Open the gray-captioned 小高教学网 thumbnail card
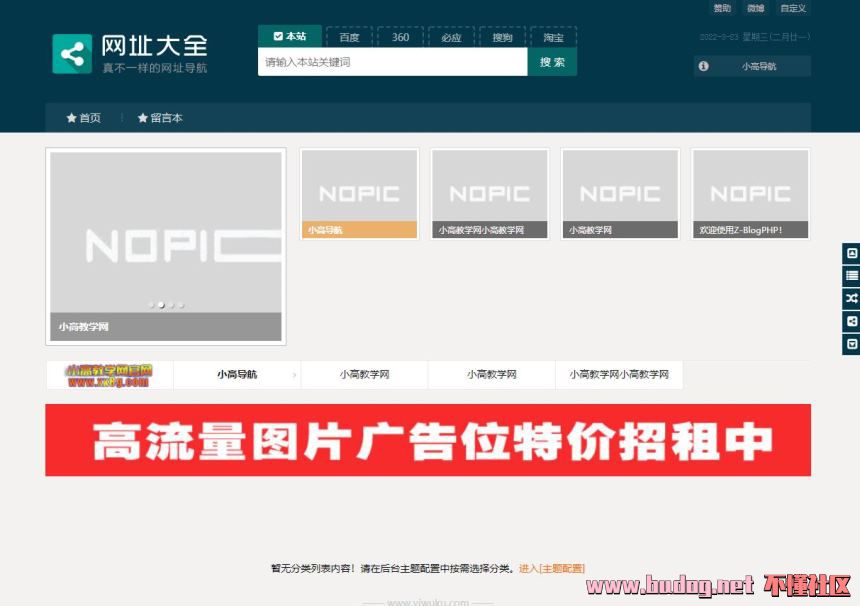Viewport: 860px width, 606px height. 620,194
